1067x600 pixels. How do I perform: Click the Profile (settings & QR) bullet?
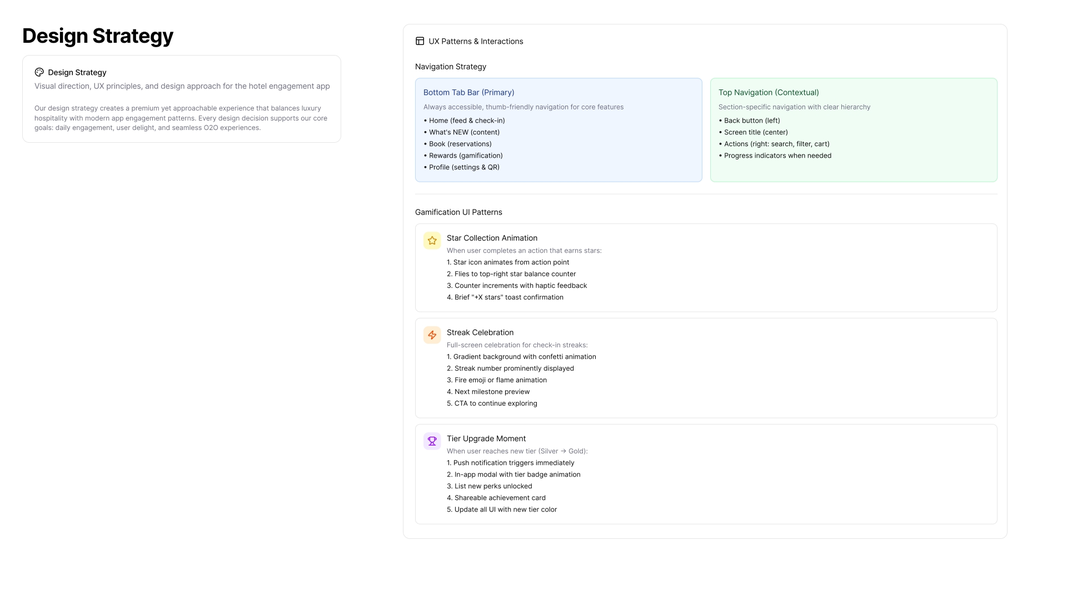[x=464, y=167]
